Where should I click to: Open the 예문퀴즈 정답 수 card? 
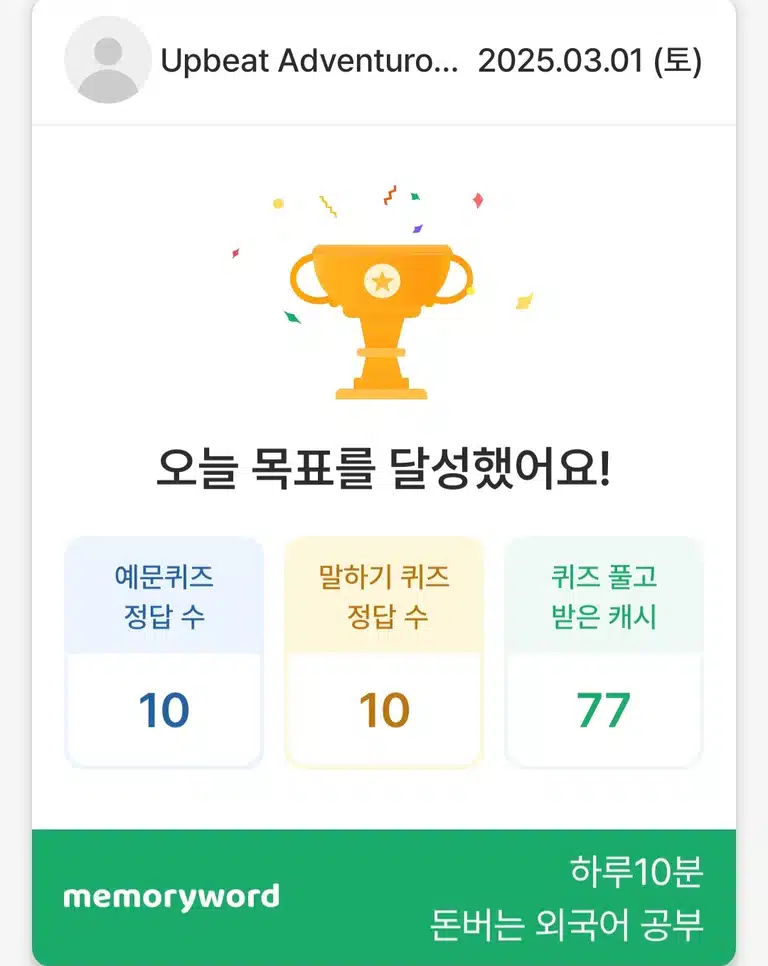(x=164, y=652)
